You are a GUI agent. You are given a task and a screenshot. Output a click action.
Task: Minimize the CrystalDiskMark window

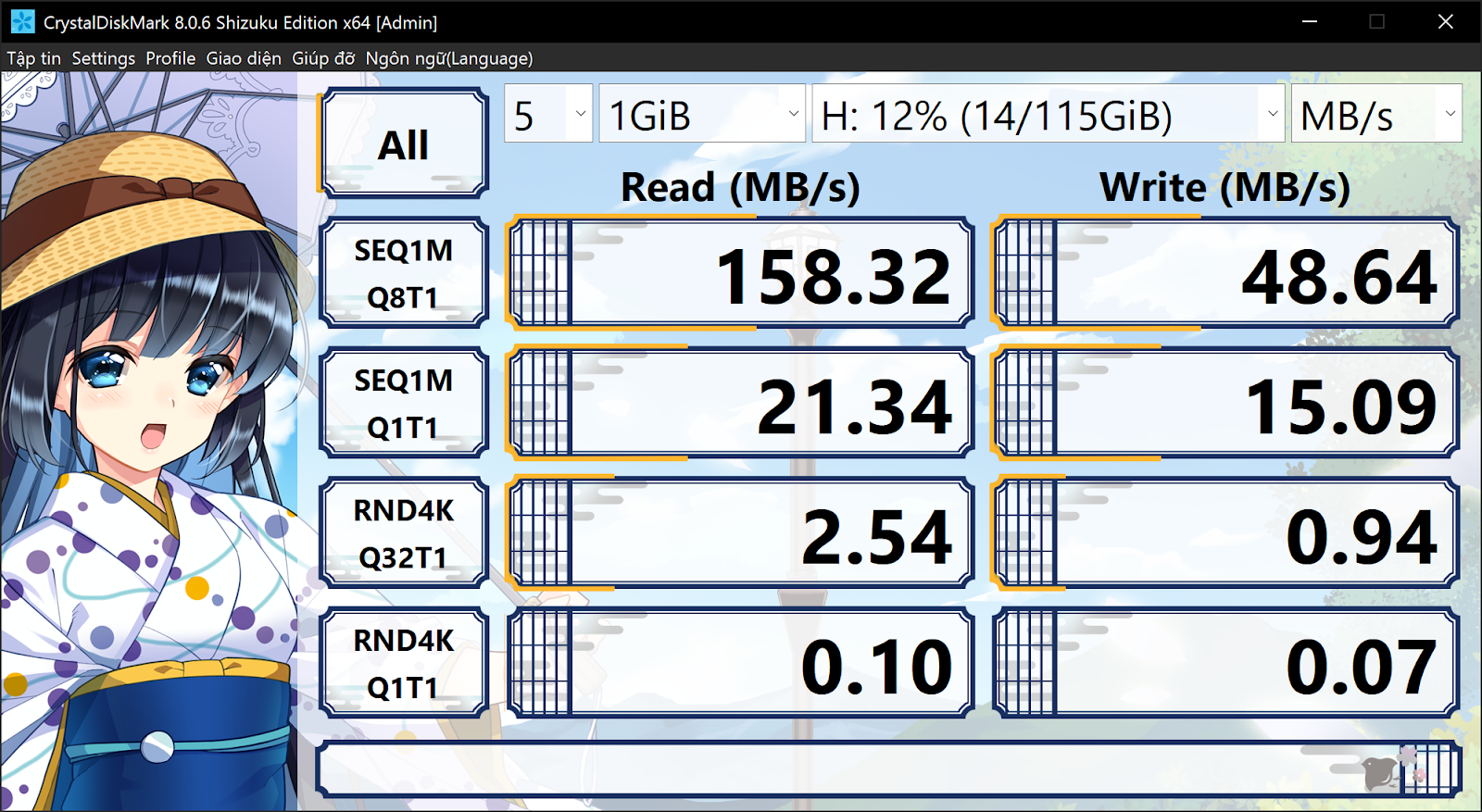coord(1310,21)
